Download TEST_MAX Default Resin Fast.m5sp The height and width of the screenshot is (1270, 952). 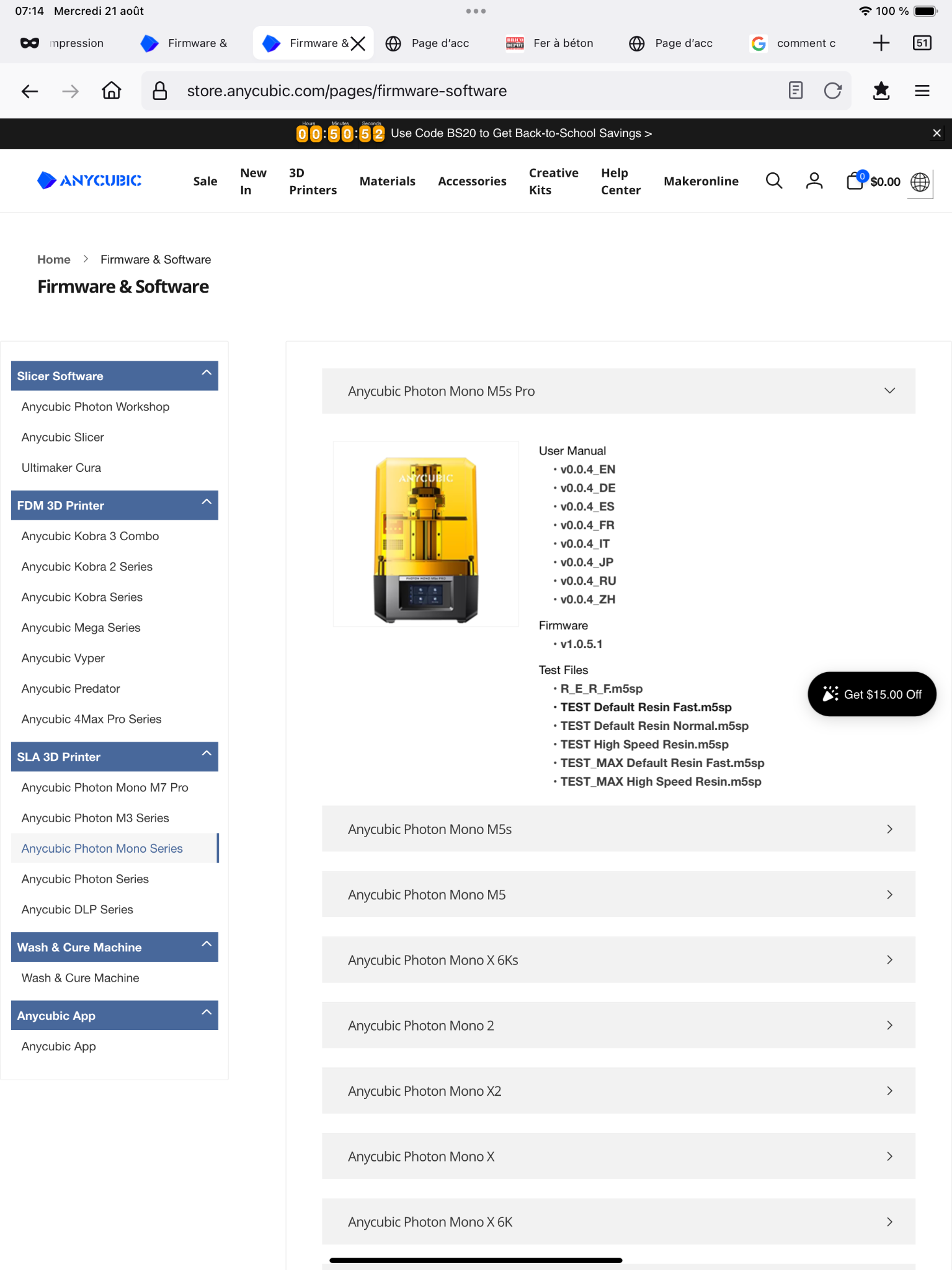point(662,763)
